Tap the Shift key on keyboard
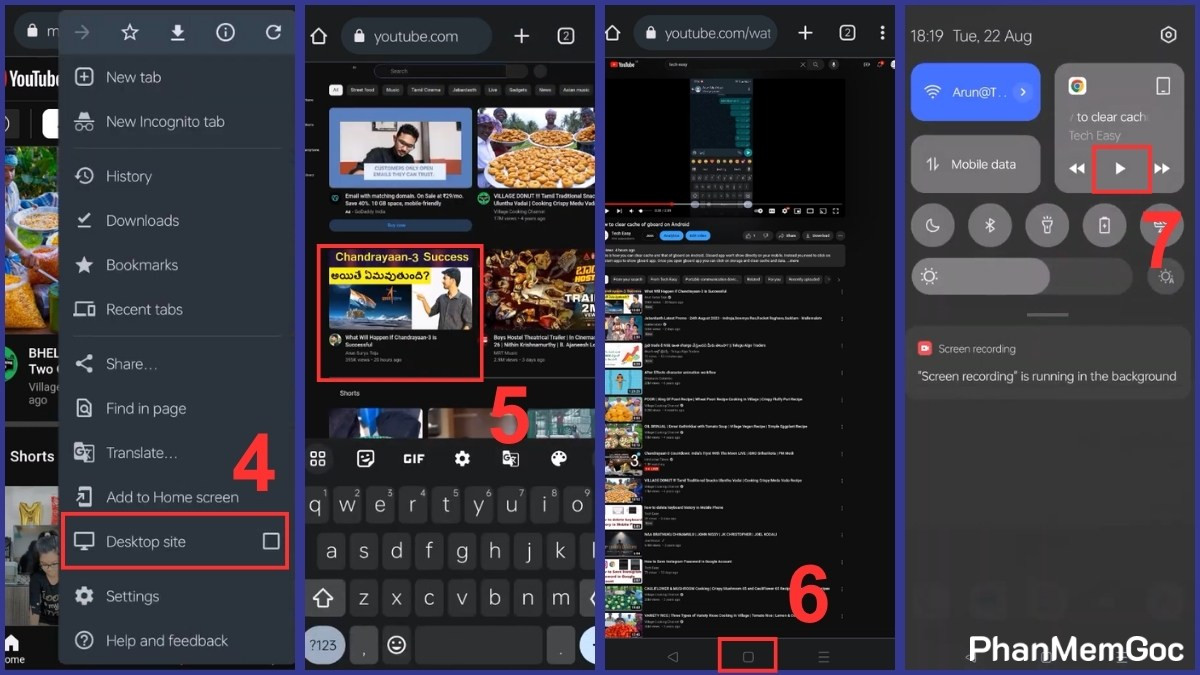 point(323,598)
